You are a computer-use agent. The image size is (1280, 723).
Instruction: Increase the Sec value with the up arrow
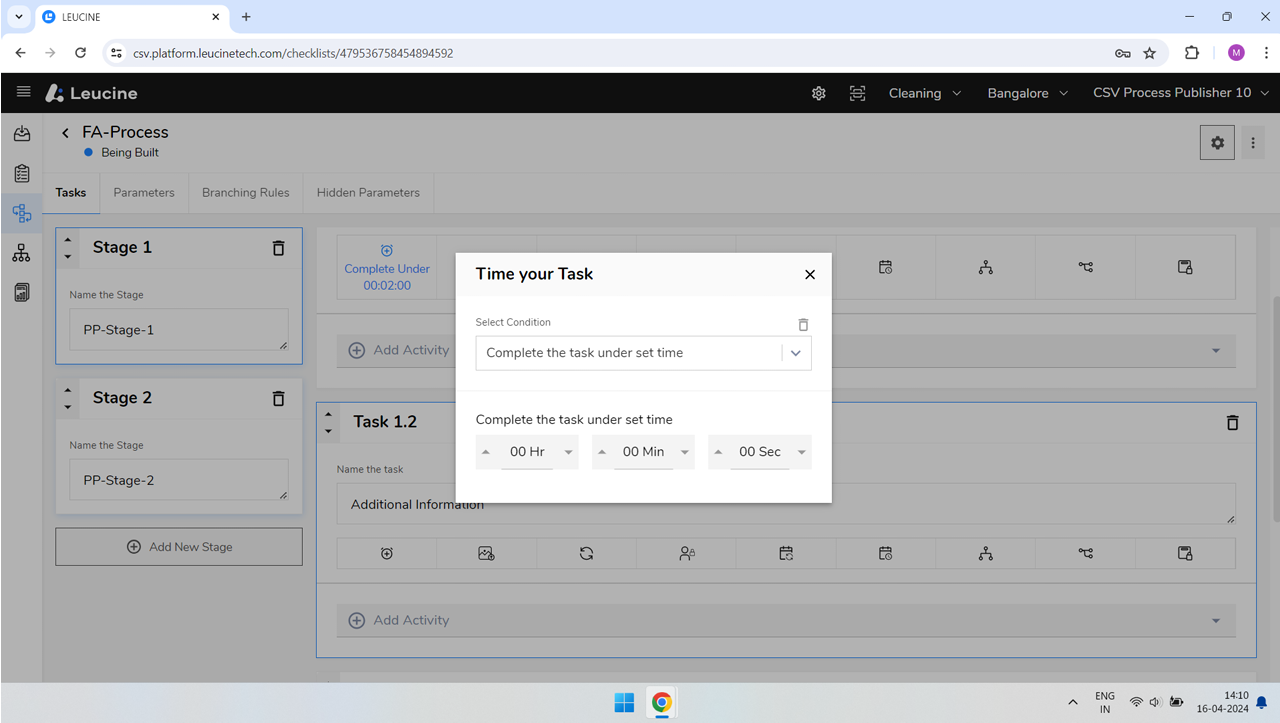(x=718, y=452)
